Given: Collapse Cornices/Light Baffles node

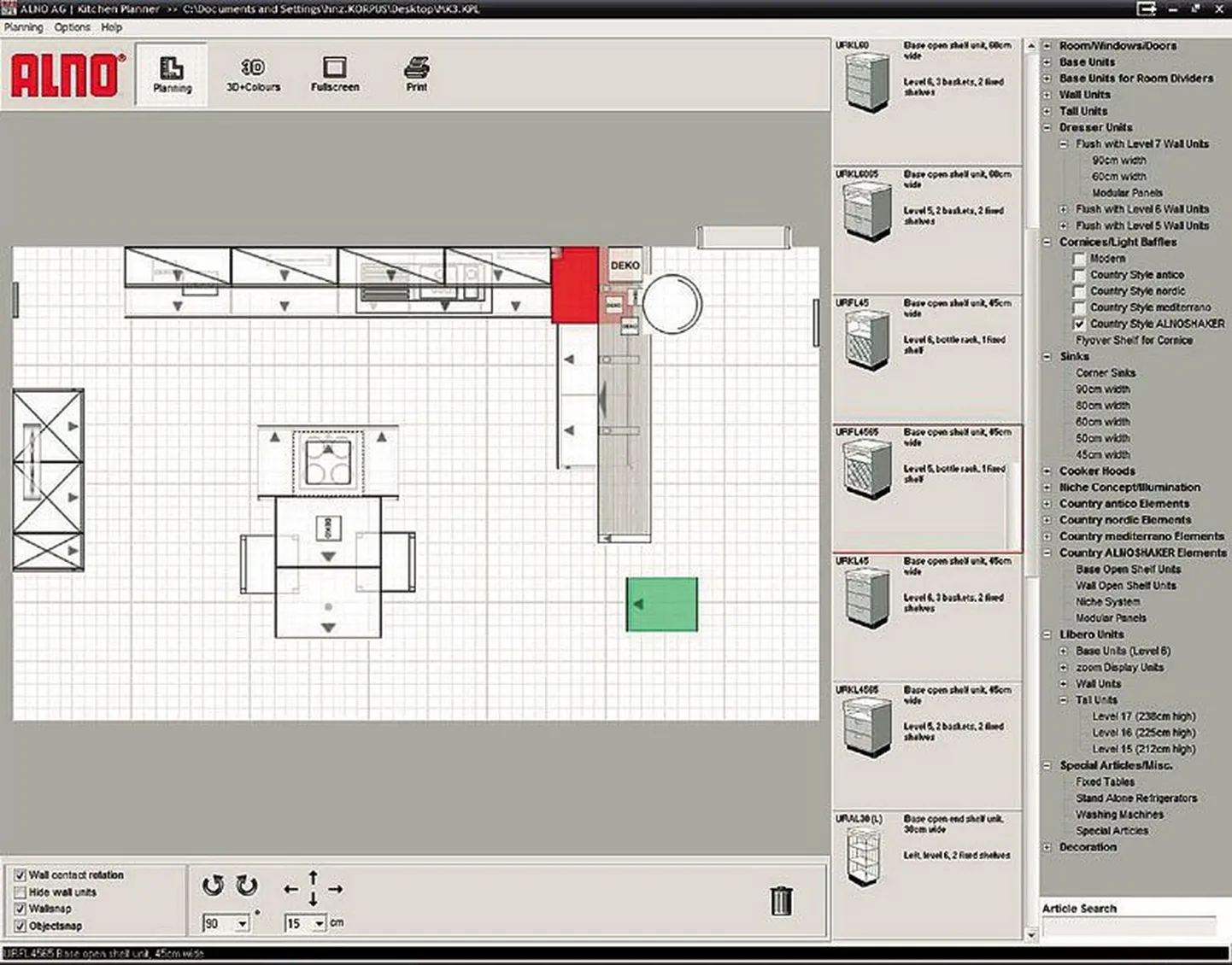Looking at the screenshot, I should pyautogui.click(x=1047, y=243).
